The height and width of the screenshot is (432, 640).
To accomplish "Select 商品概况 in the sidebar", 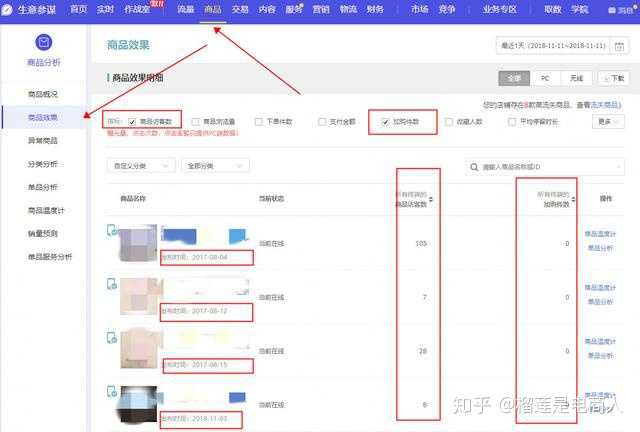I will (x=43, y=94).
